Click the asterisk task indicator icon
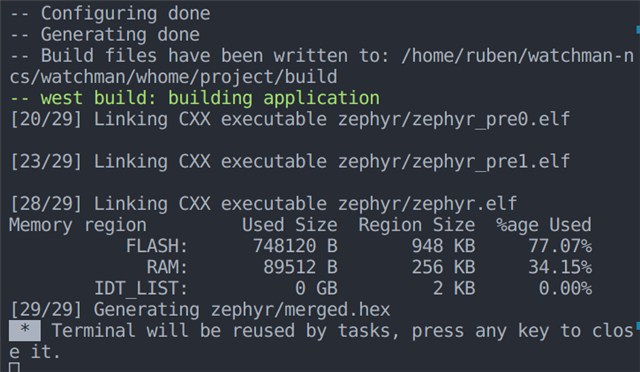Viewport: 640px width, 372px height. point(25,330)
